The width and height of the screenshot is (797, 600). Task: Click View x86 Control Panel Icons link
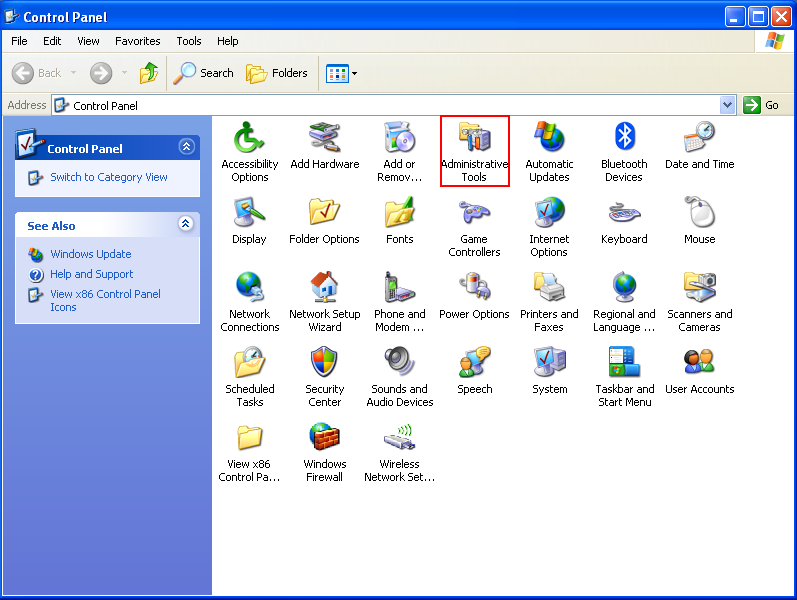point(105,301)
